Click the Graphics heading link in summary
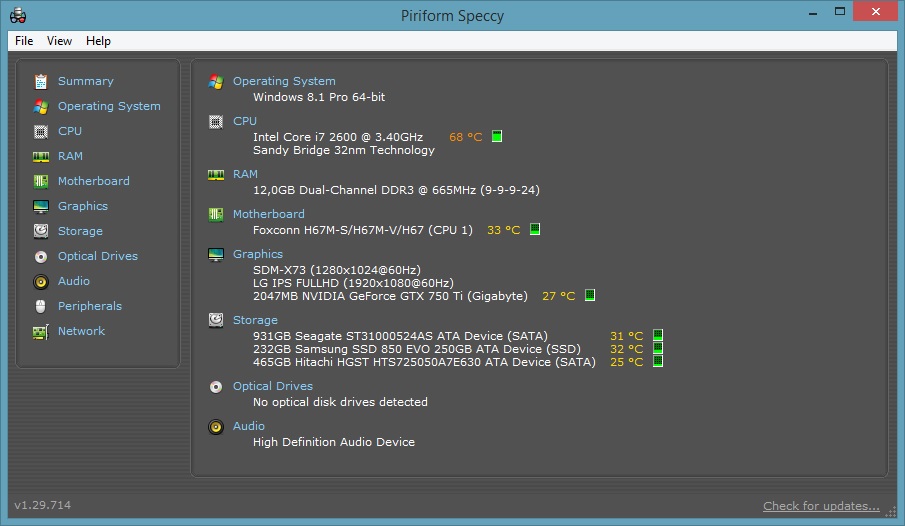This screenshot has height=526, width=905. point(257,254)
